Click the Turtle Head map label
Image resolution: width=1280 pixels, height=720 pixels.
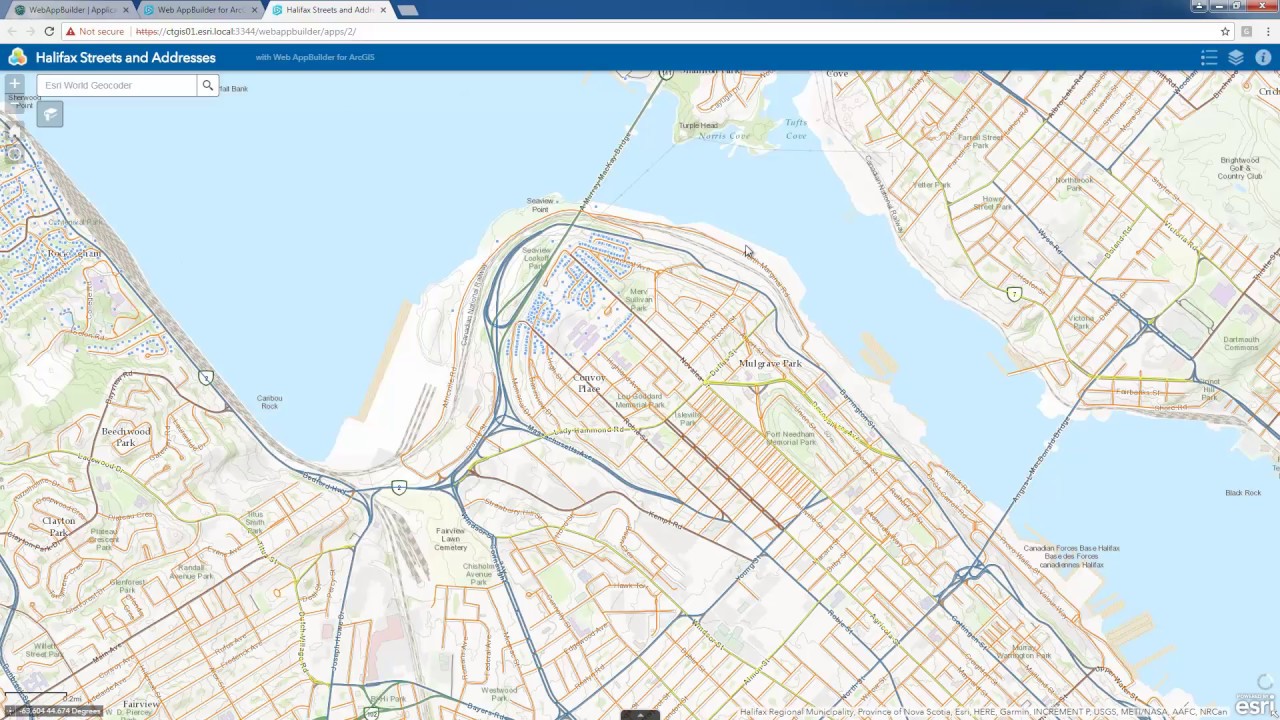click(x=698, y=126)
